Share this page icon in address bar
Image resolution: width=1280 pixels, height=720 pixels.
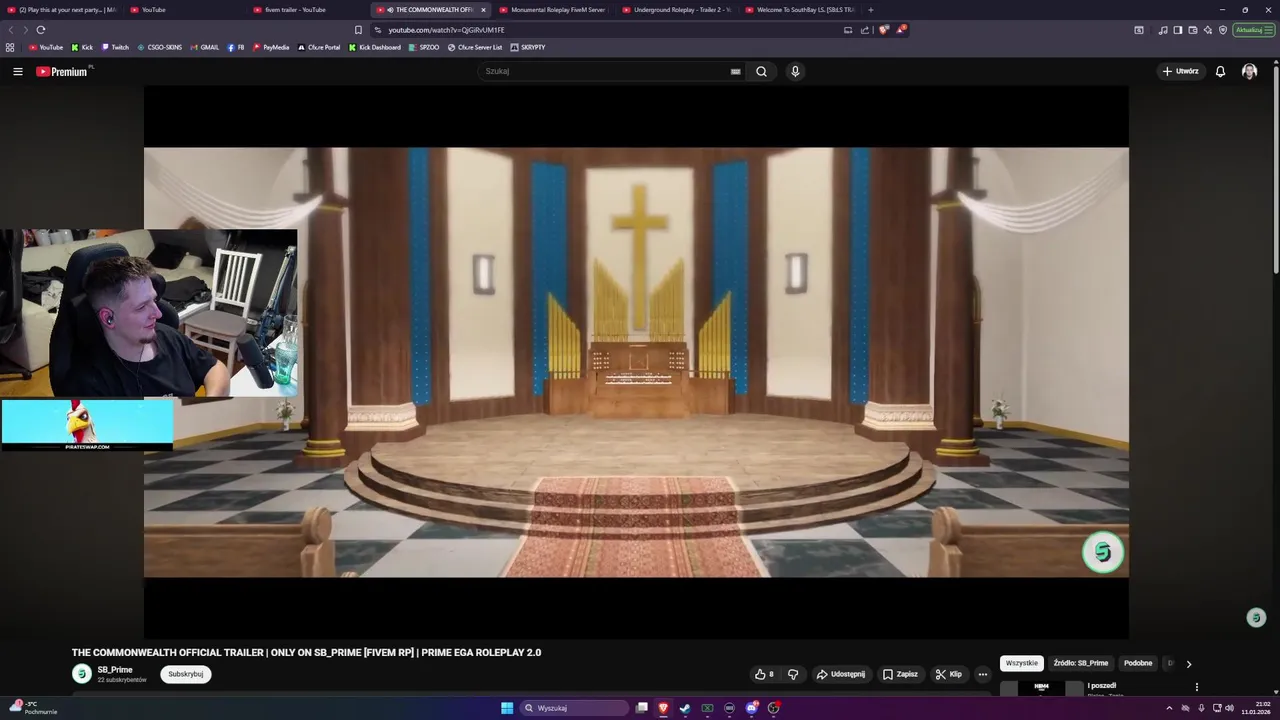865,30
